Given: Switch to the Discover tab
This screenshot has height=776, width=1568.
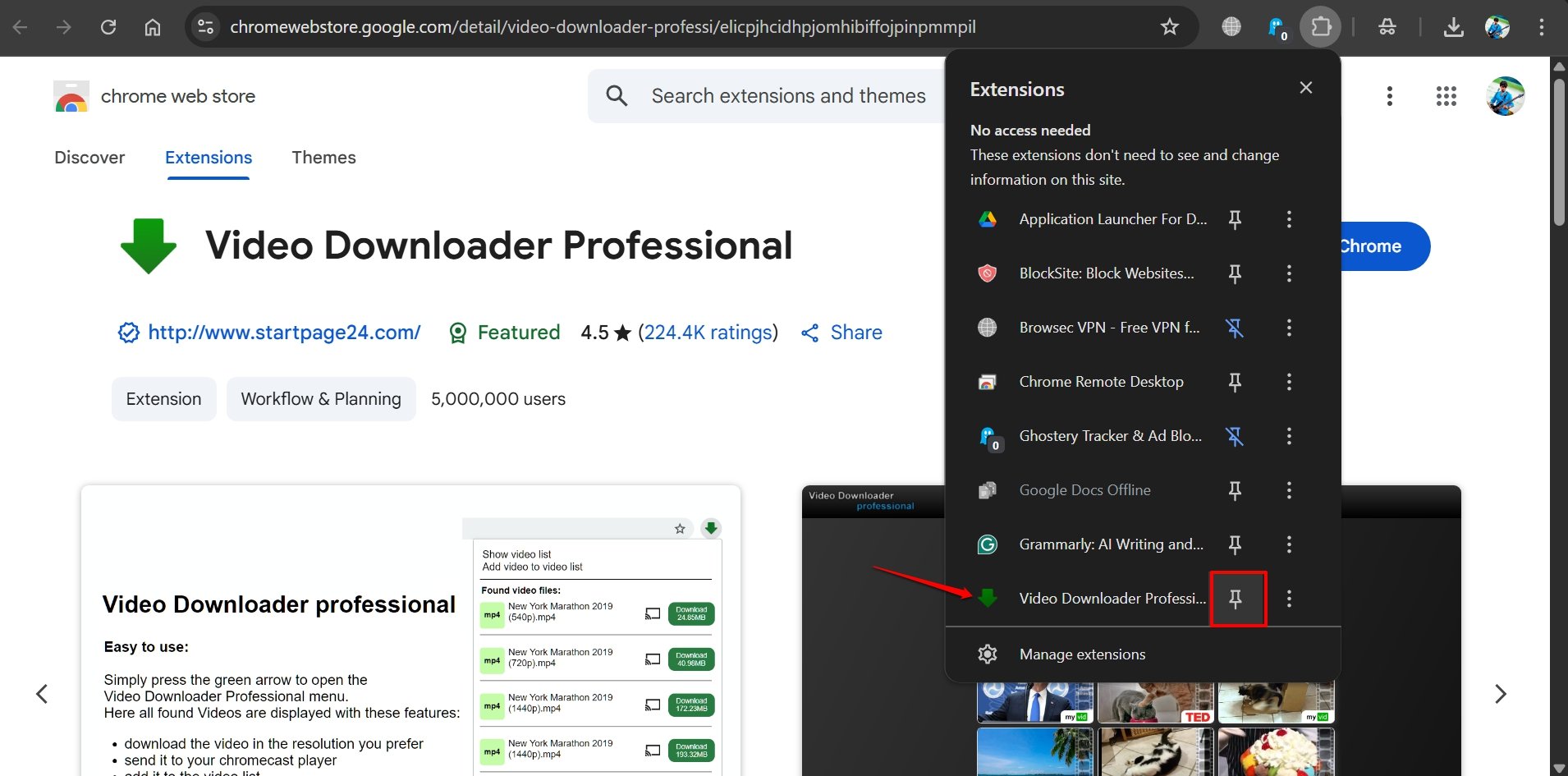Looking at the screenshot, I should point(89,158).
